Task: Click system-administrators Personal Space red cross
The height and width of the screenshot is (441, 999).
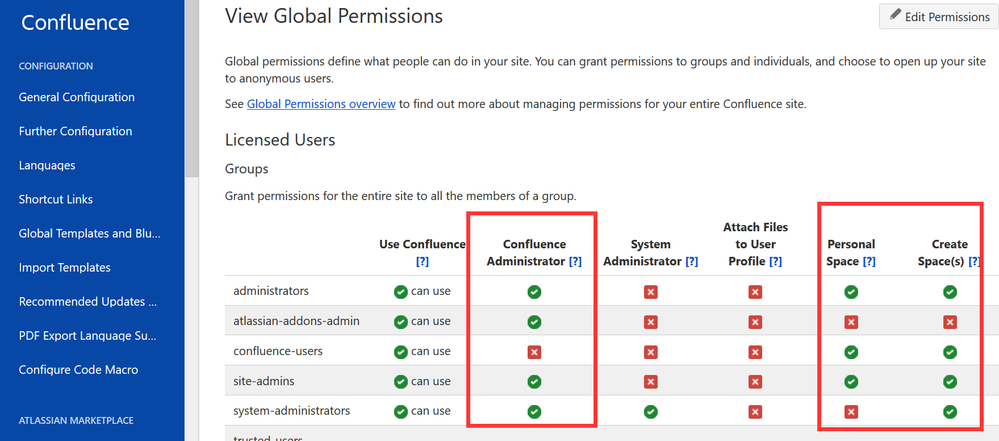Action: (851, 412)
